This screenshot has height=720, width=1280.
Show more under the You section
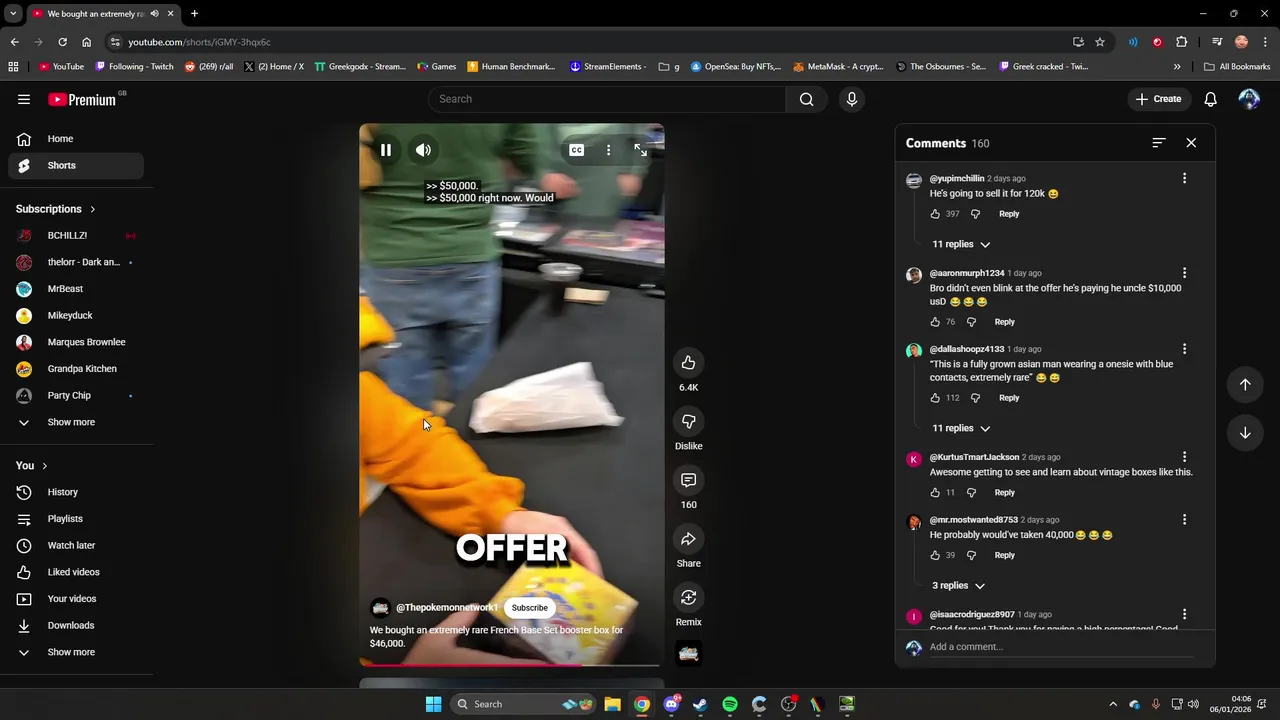click(76, 652)
